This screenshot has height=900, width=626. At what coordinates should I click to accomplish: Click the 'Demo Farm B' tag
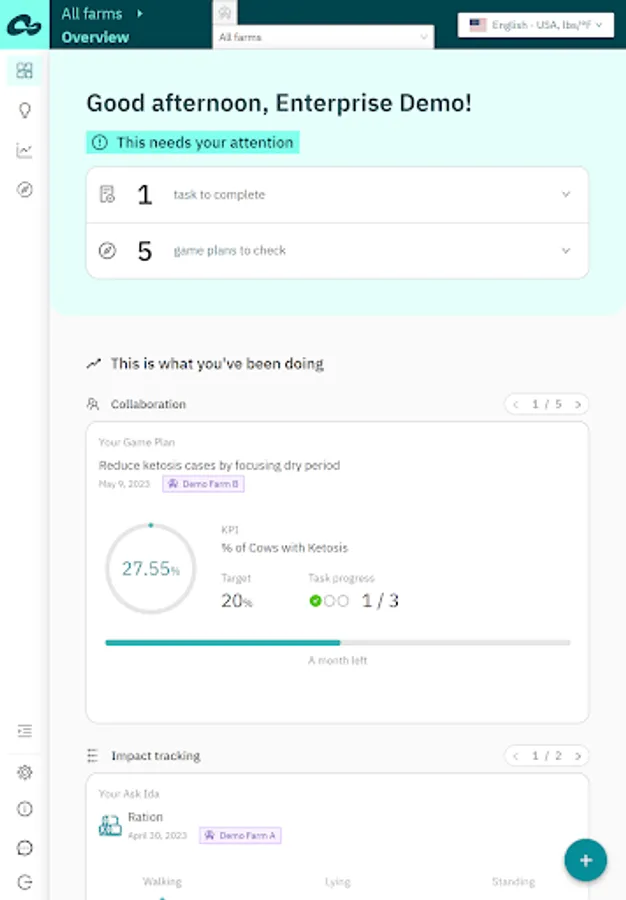click(203, 484)
